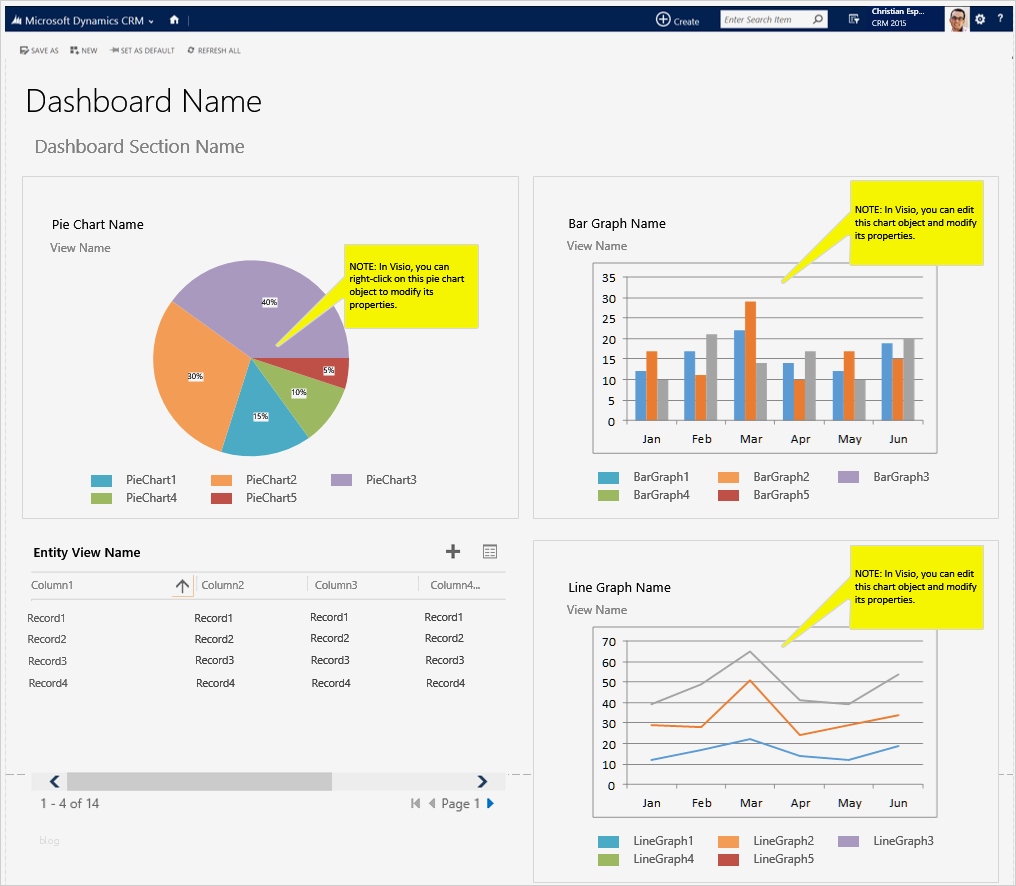Expand Microsoft Dynamics CRM navigation dropdown

click(x=151, y=21)
